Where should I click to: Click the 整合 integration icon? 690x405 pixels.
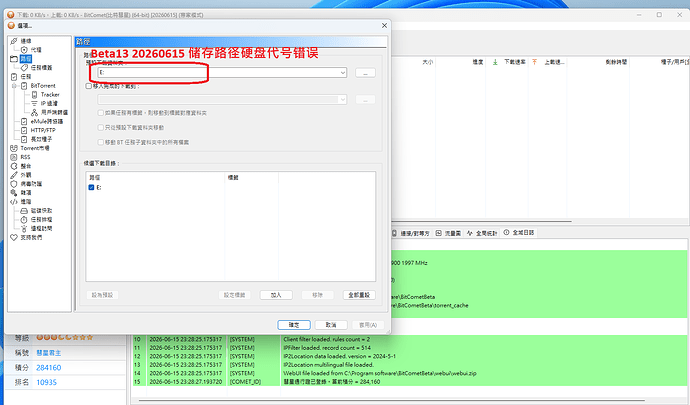[x=14, y=166]
